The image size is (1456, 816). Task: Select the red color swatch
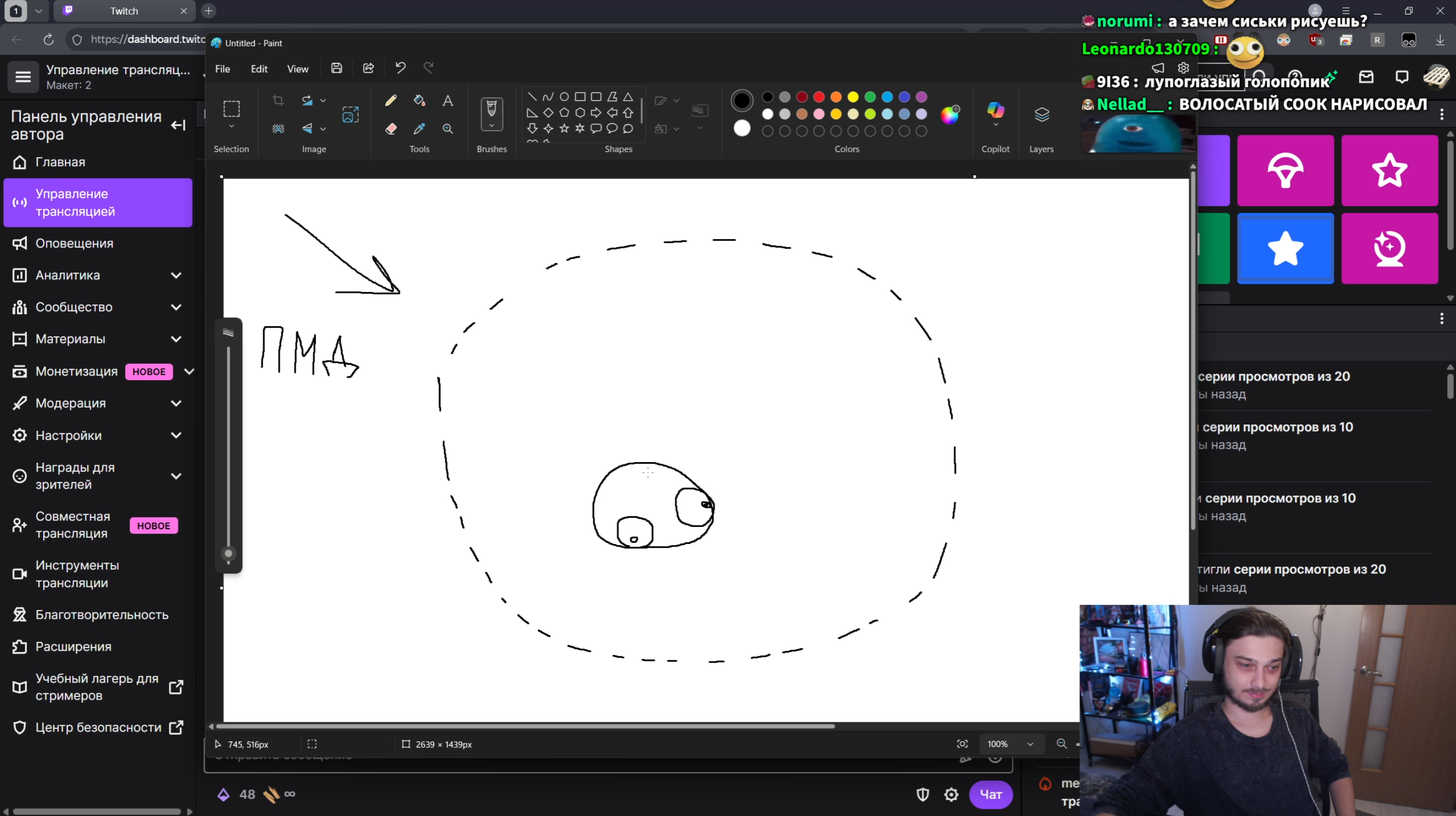point(818,97)
